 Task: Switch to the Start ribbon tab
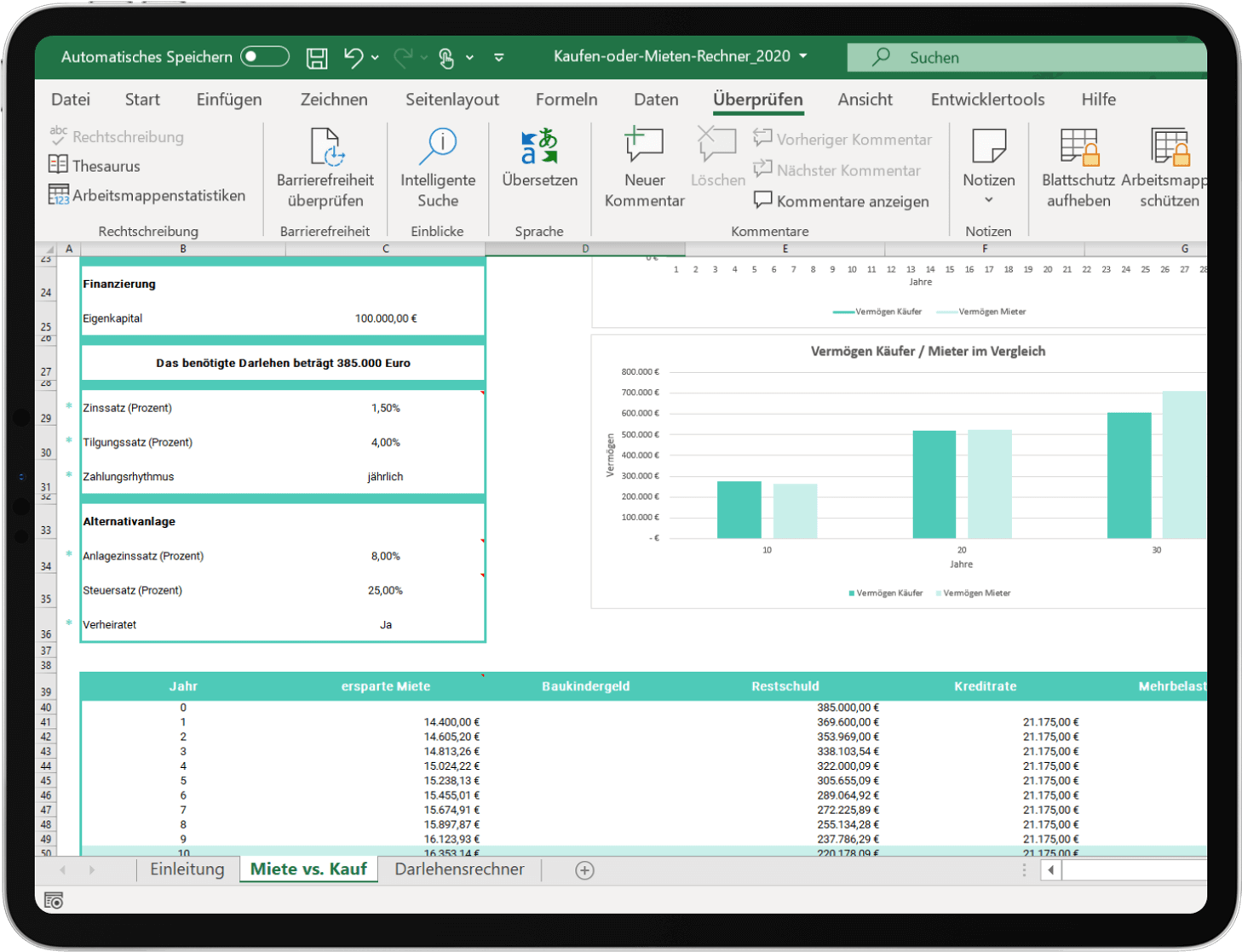click(142, 100)
